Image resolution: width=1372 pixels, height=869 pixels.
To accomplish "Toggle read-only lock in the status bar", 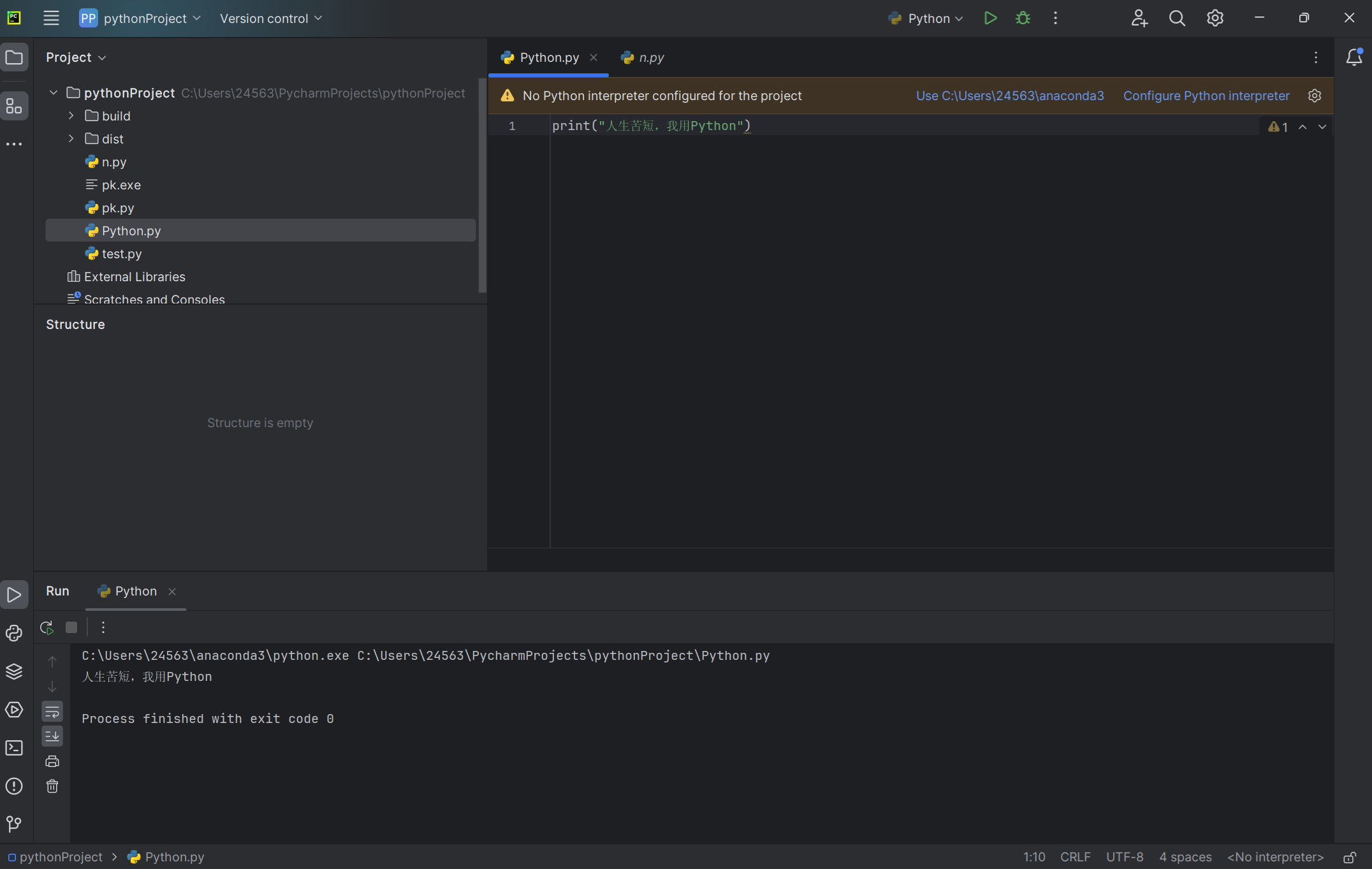I will point(1349,858).
